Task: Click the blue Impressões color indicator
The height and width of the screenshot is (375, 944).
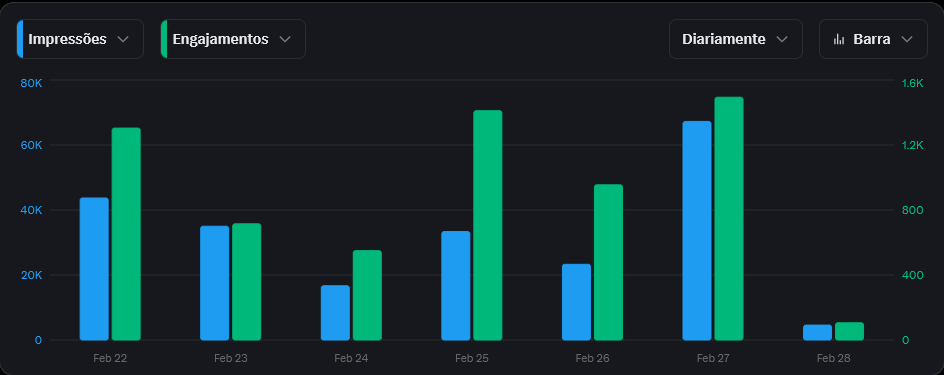Action: pos(20,39)
